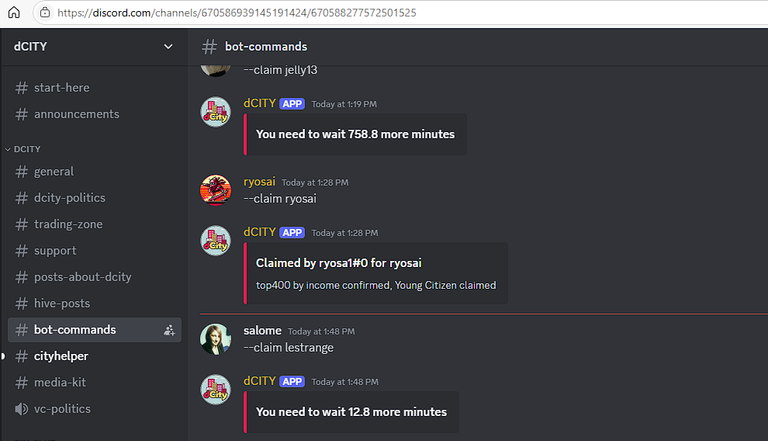The height and width of the screenshot is (441, 768).
Task: Click the site security lock icon
Action: (45, 12)
